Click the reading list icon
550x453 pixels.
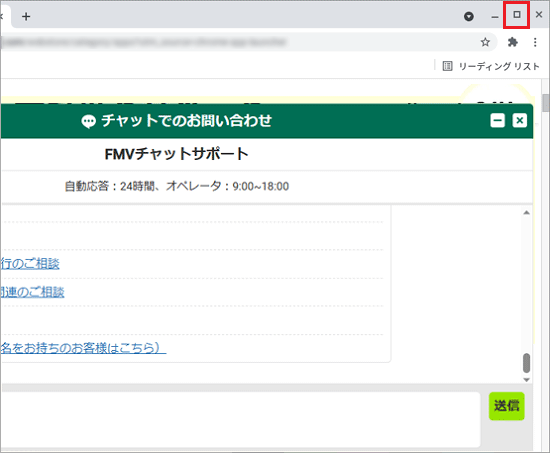pos(447,66)
